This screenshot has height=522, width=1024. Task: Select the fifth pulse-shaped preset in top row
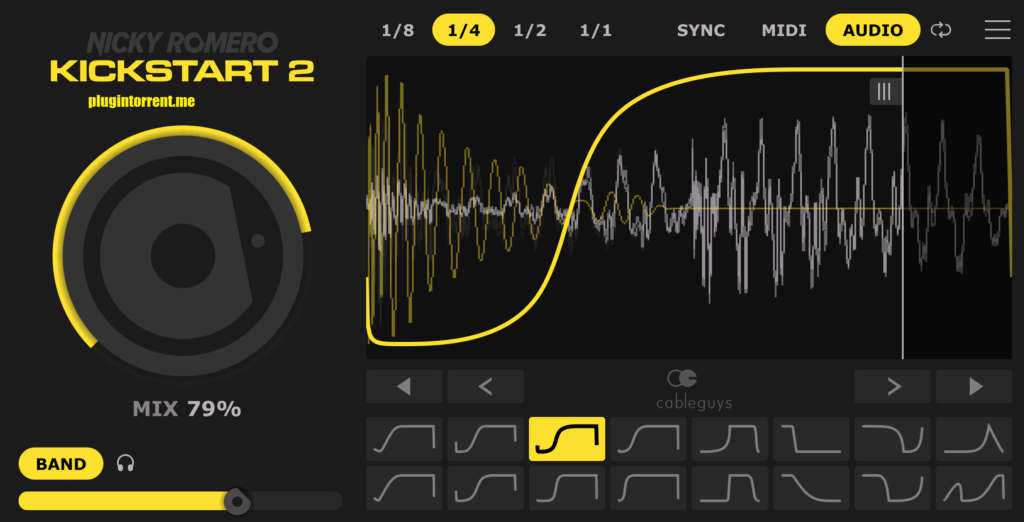729,439
